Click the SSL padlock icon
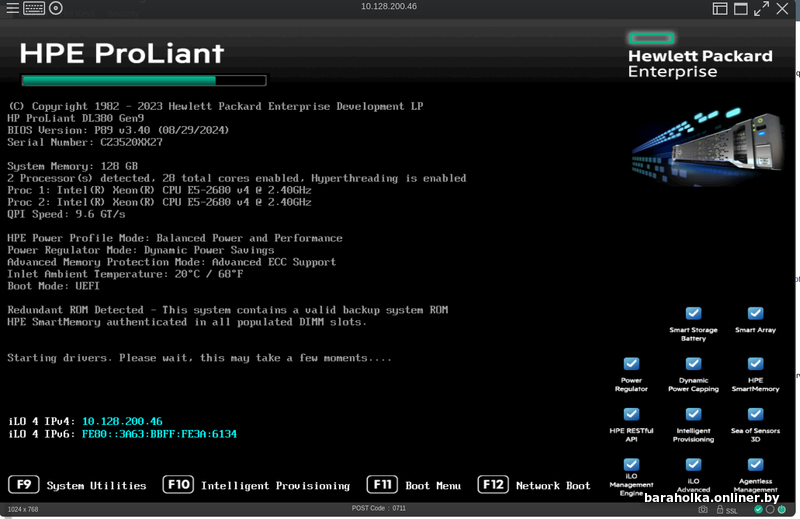The width and height of the screenshot is (800, 519). tap(720, 509)
